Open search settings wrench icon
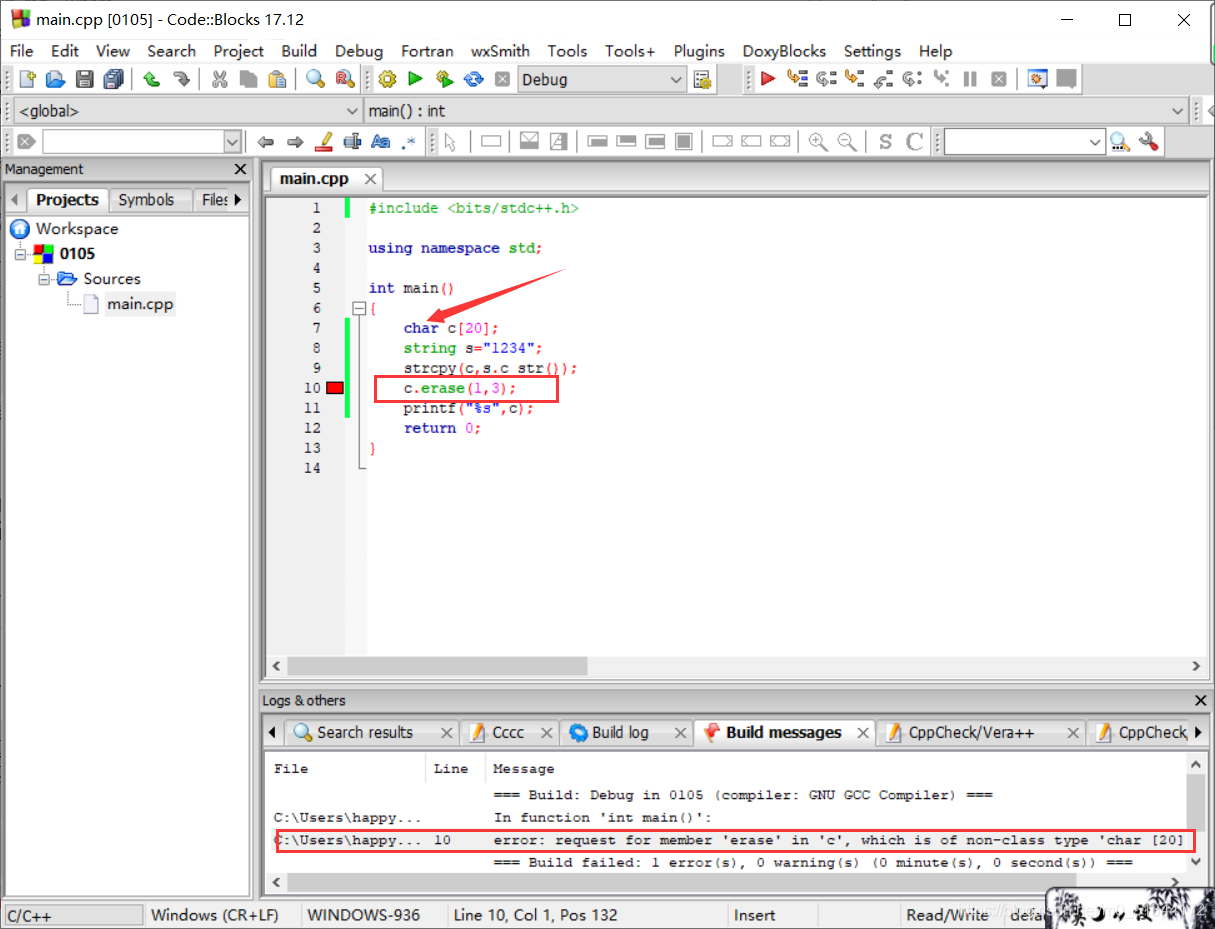 1149,142
